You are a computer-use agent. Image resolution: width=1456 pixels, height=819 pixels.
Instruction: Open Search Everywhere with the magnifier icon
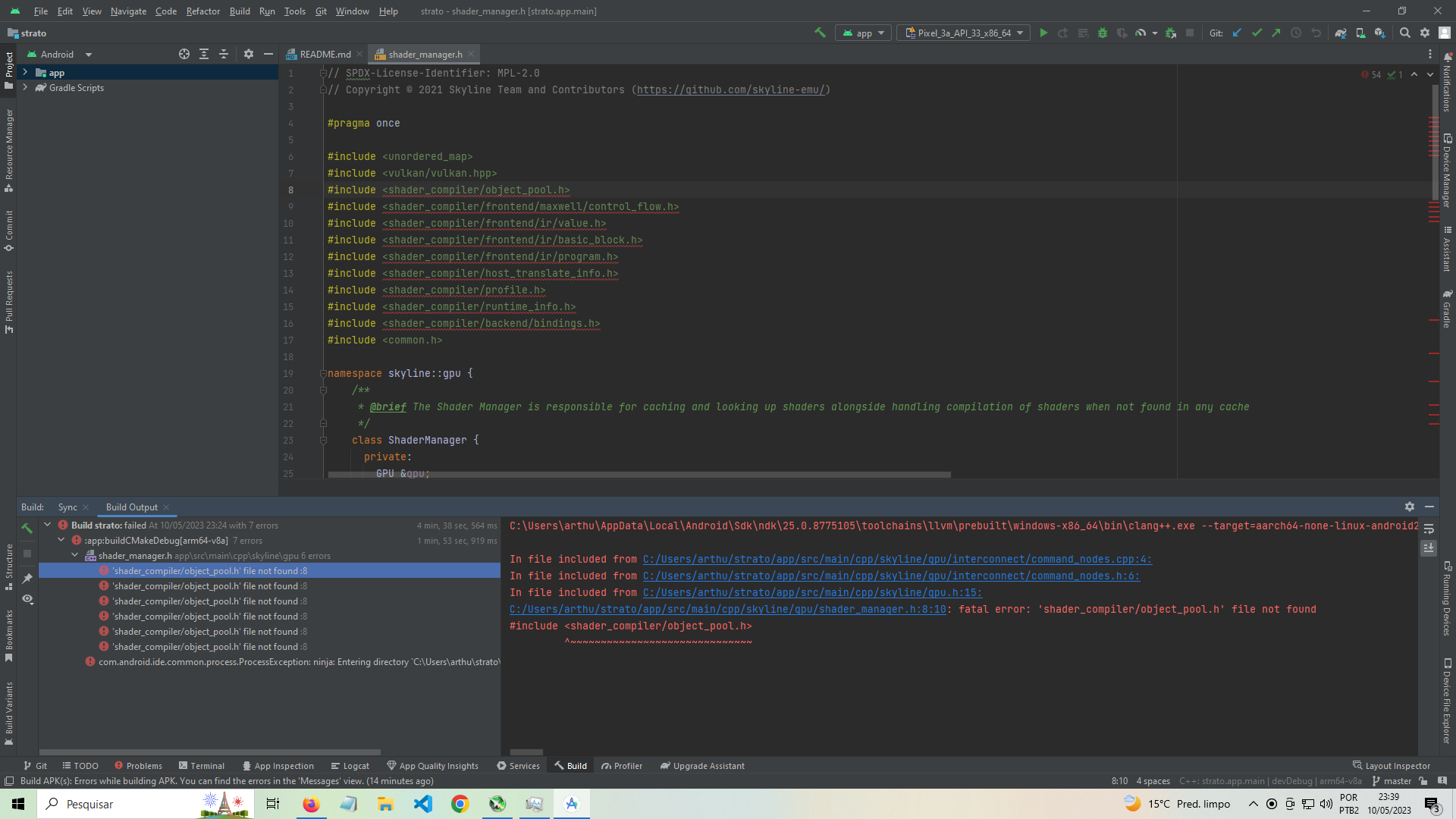[1405, 33]
